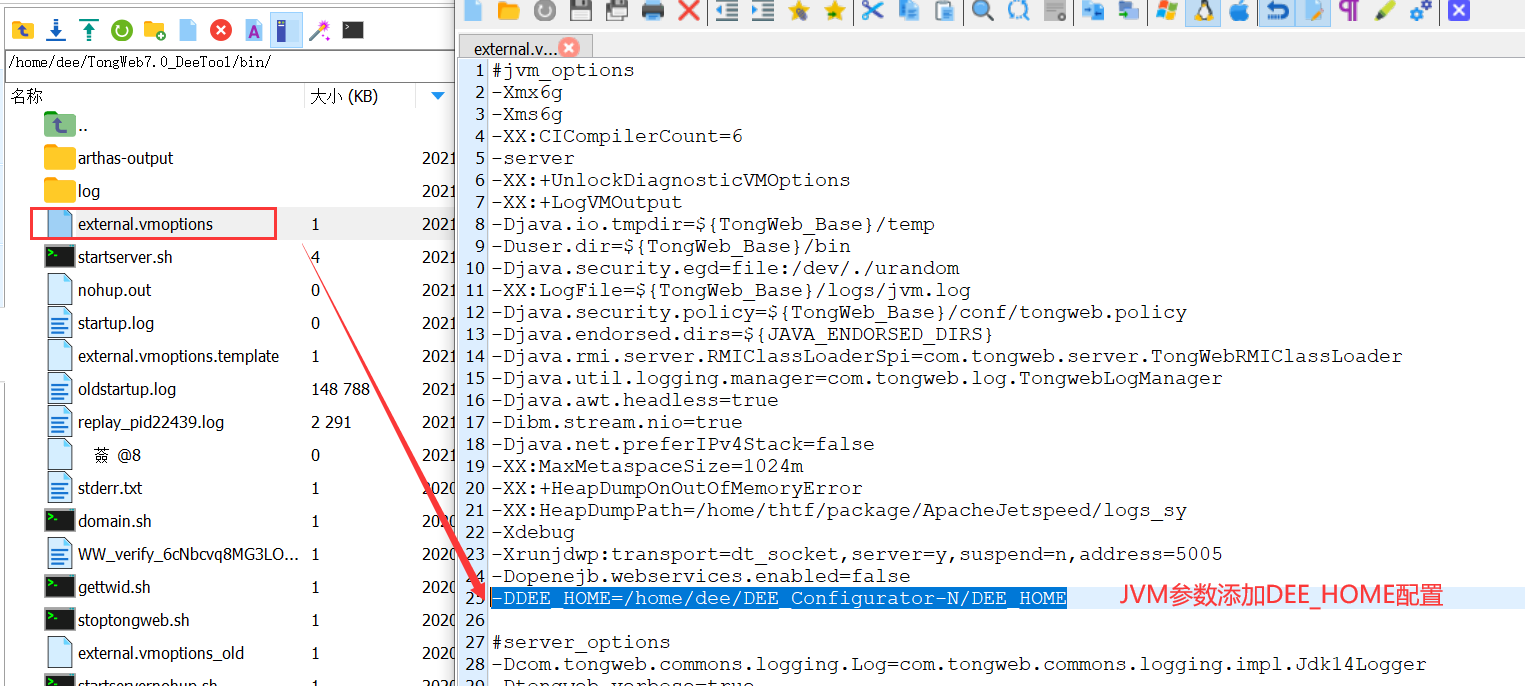Open editor settings gears icon
The image size is (1525, 686).
[x=1420, y=10]
